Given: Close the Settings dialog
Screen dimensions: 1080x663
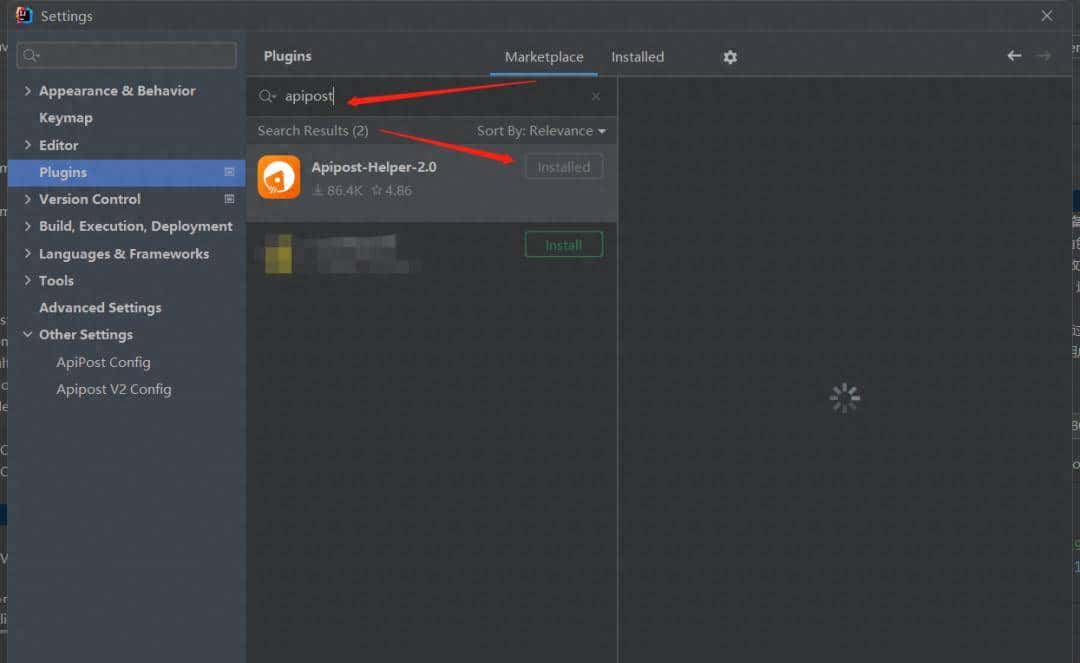Looking at the screenshot, I should point(1046,16).
